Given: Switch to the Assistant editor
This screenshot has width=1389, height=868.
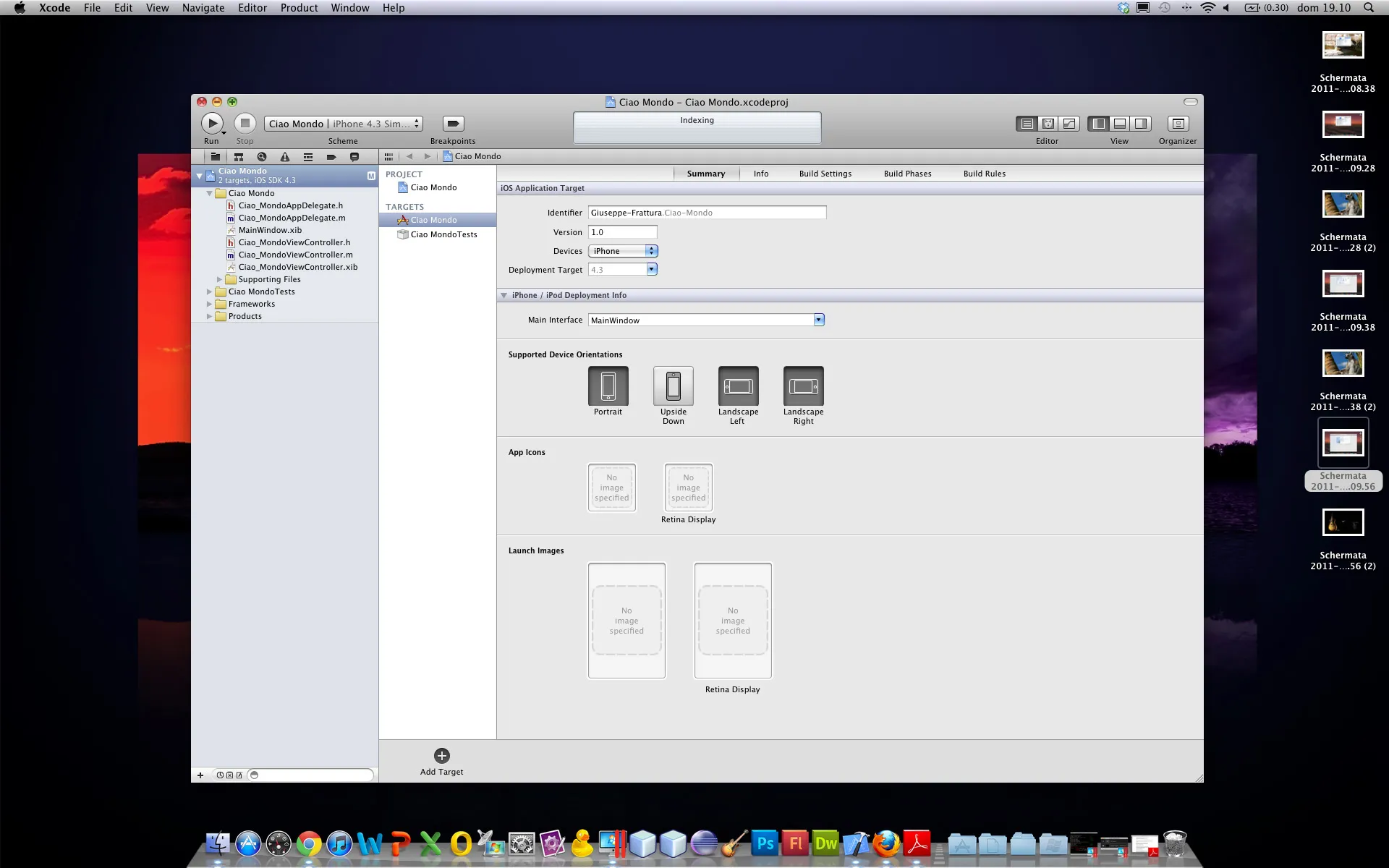Looking at the screenshot, I should point(1048,124).
